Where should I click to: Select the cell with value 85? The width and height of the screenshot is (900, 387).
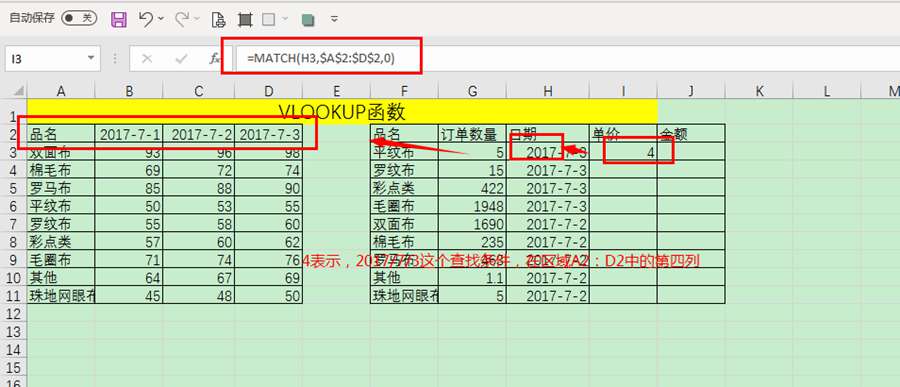(129, 188)
